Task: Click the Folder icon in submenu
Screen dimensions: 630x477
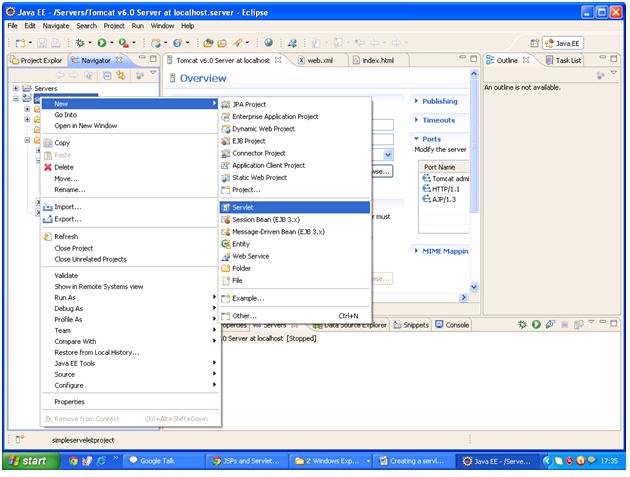Action: (226, 268)
